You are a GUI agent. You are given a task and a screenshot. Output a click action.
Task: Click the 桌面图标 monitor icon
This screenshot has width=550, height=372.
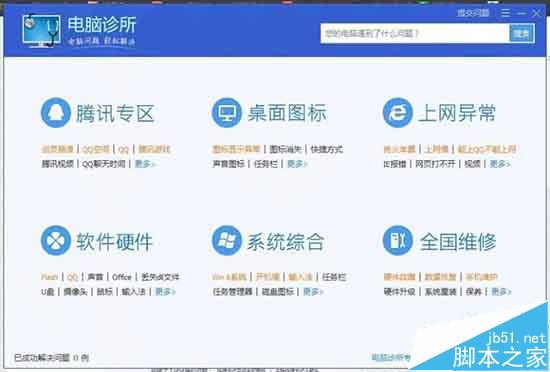227,113
